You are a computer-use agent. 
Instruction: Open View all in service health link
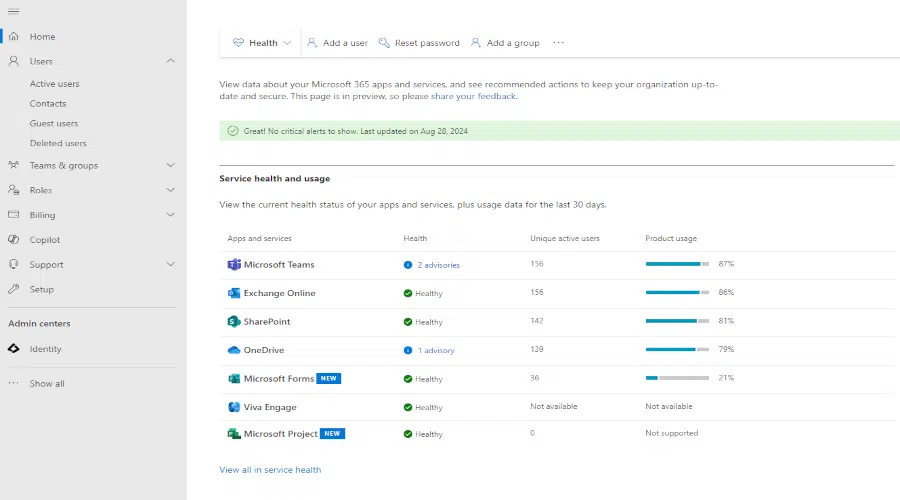(x=270, y=470)
